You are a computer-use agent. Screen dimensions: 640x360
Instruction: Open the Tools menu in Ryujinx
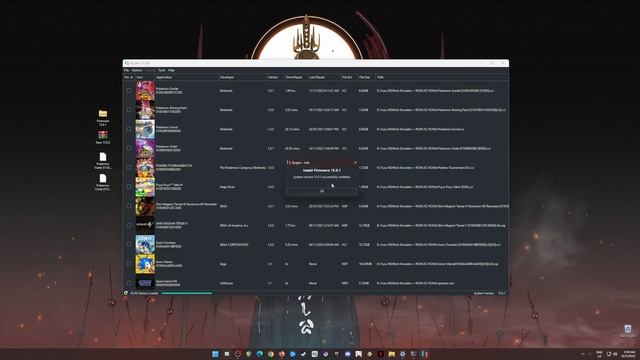click(x=162, y=70)
